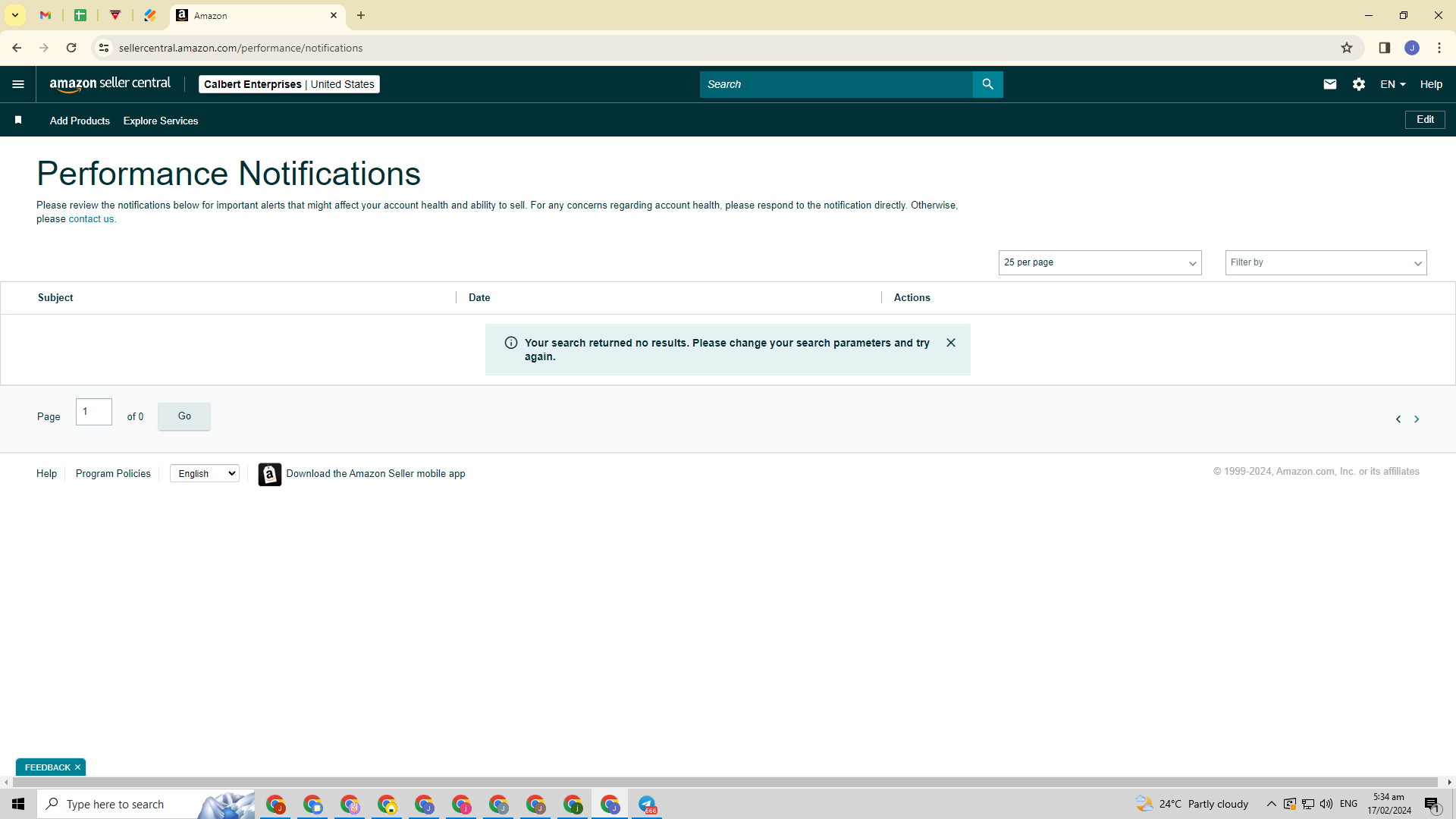Open the English footer language selector

click(x=205, y=474)
